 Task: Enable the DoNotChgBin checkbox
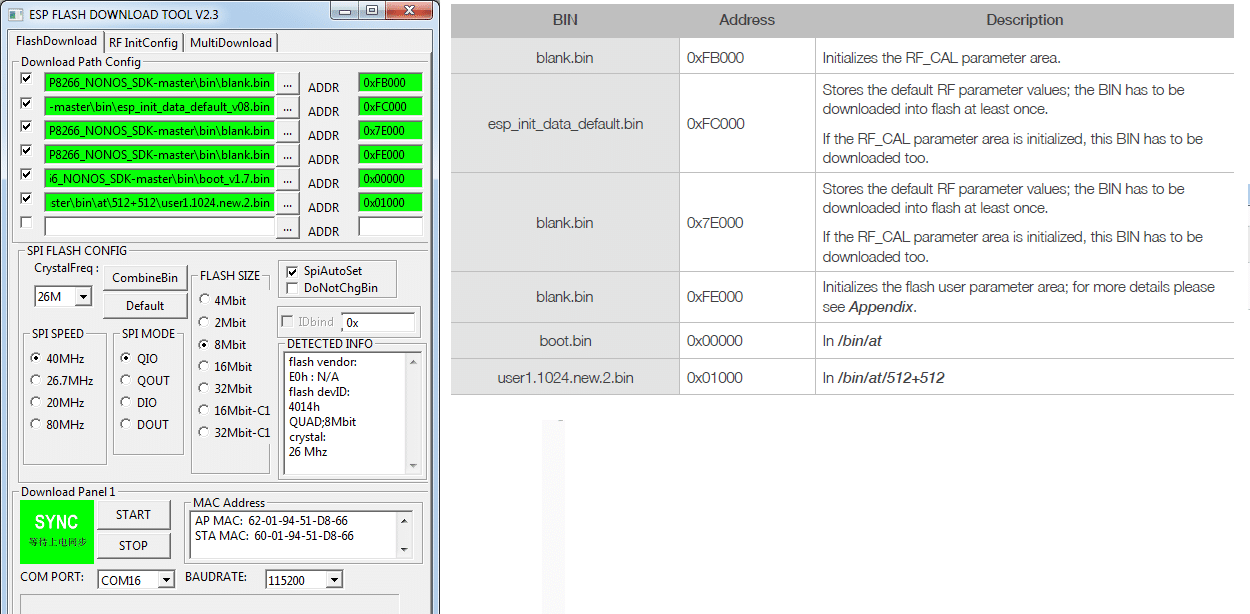[292, 288]
